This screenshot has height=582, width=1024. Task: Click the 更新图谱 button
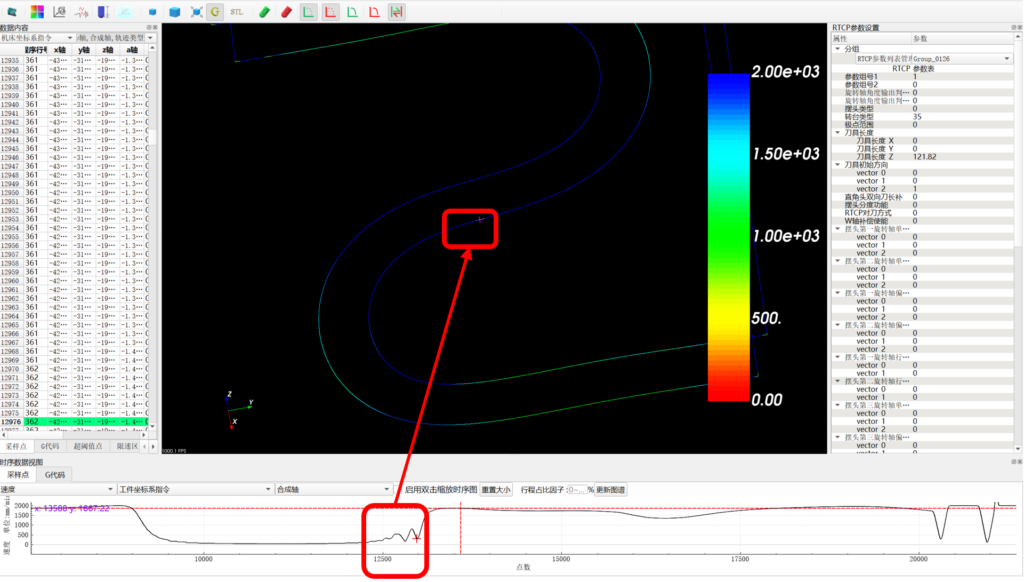pyautogui.click(x=611, y=489)
